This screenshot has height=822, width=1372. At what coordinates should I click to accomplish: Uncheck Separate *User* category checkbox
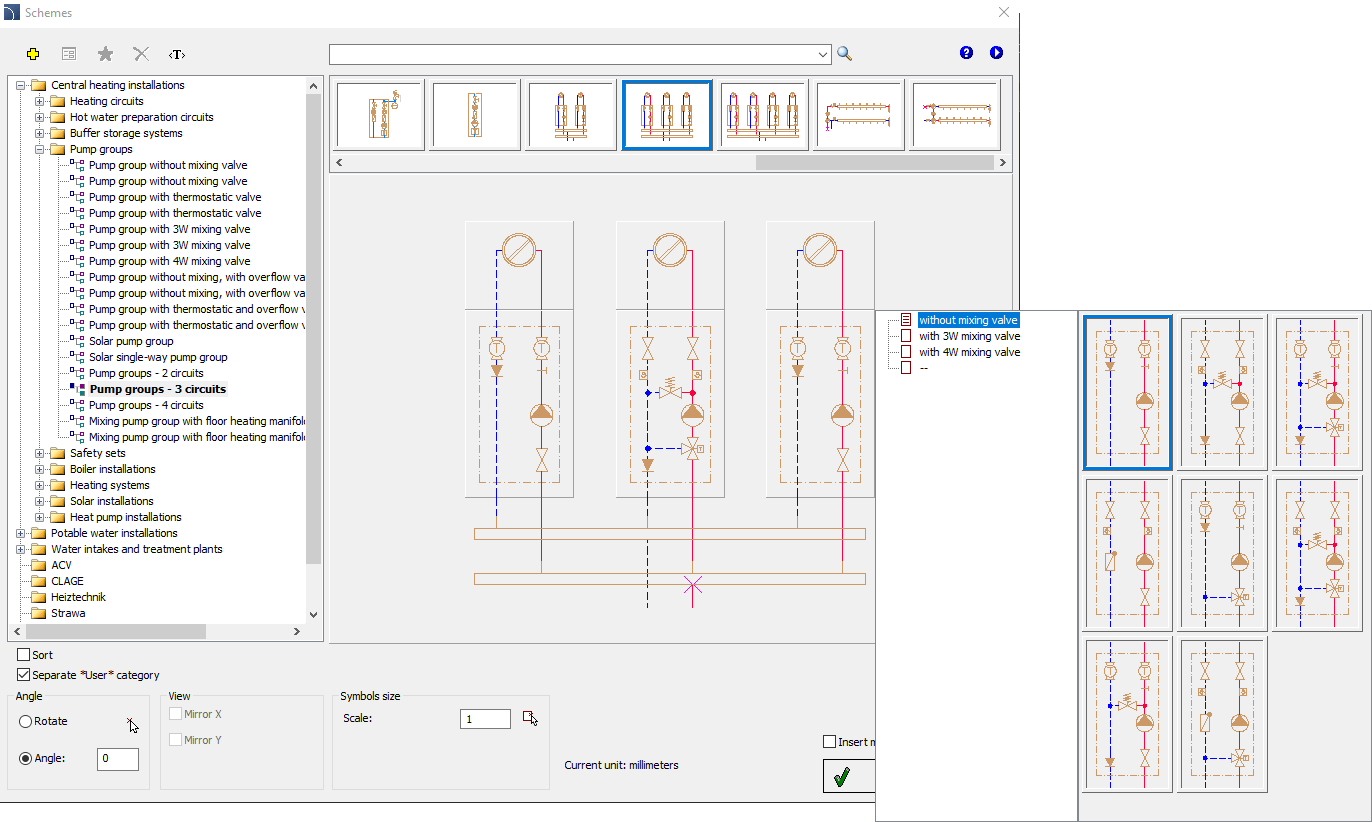pyautogui.click(x=24, y=675)
